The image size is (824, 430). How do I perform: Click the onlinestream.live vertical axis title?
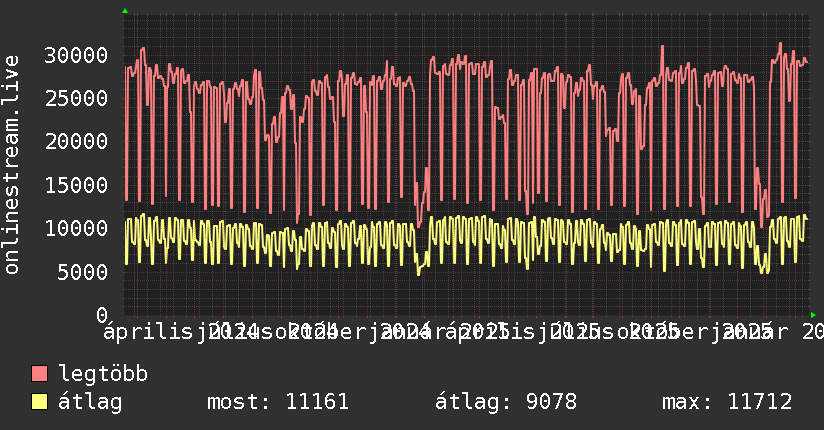point(11,165)
